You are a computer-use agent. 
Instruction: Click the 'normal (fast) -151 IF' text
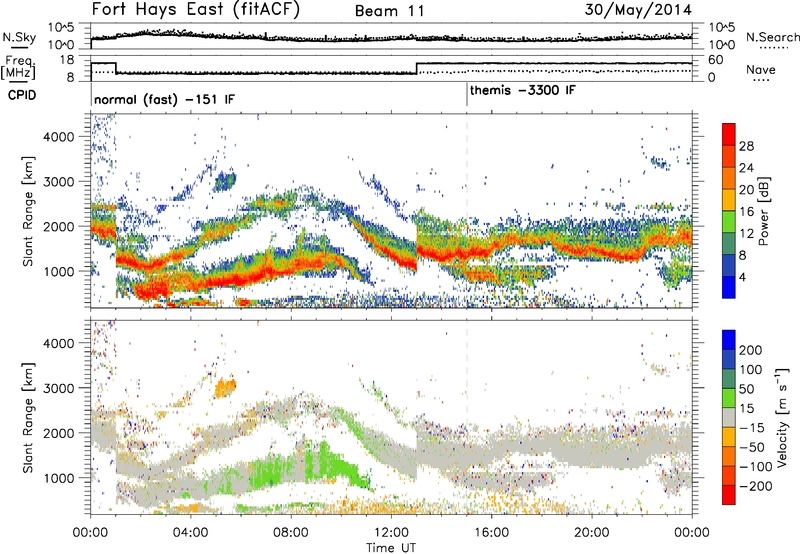tap(164, 99)
